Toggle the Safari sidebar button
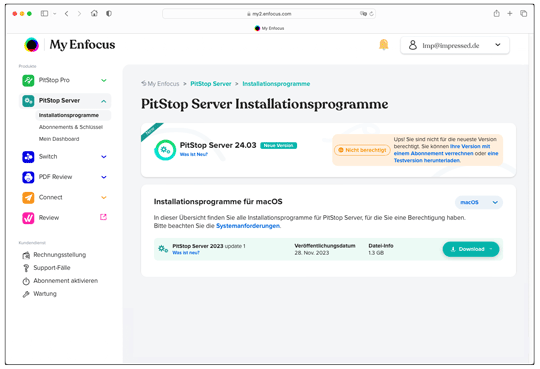The image size is (540, 369). [x=44, y=13]
